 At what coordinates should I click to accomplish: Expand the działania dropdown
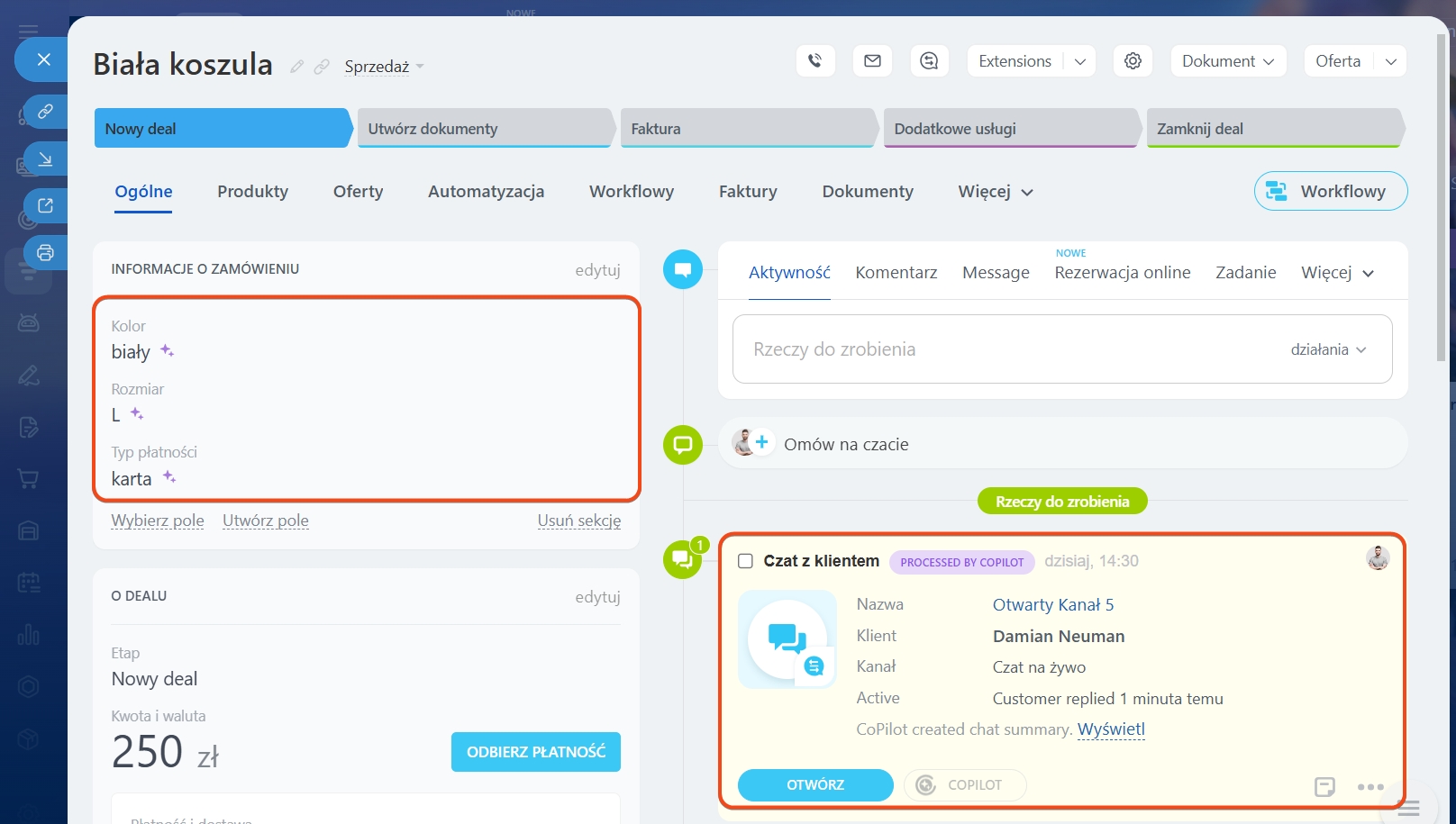click(x=1328, y=349)
